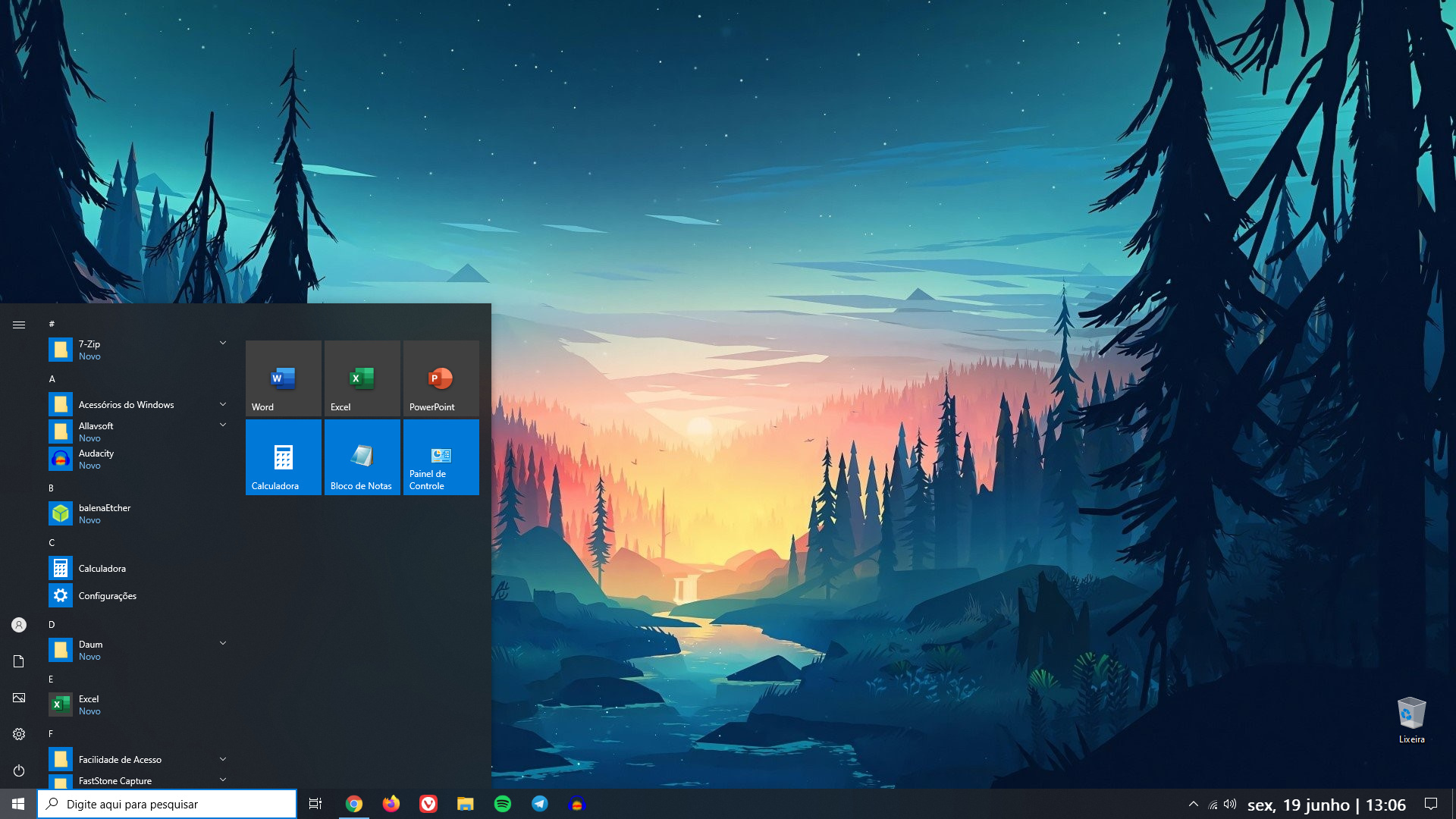Click the taskbar search box
The width and height of the screenshot is (1456, 819).
click(167, 804)
